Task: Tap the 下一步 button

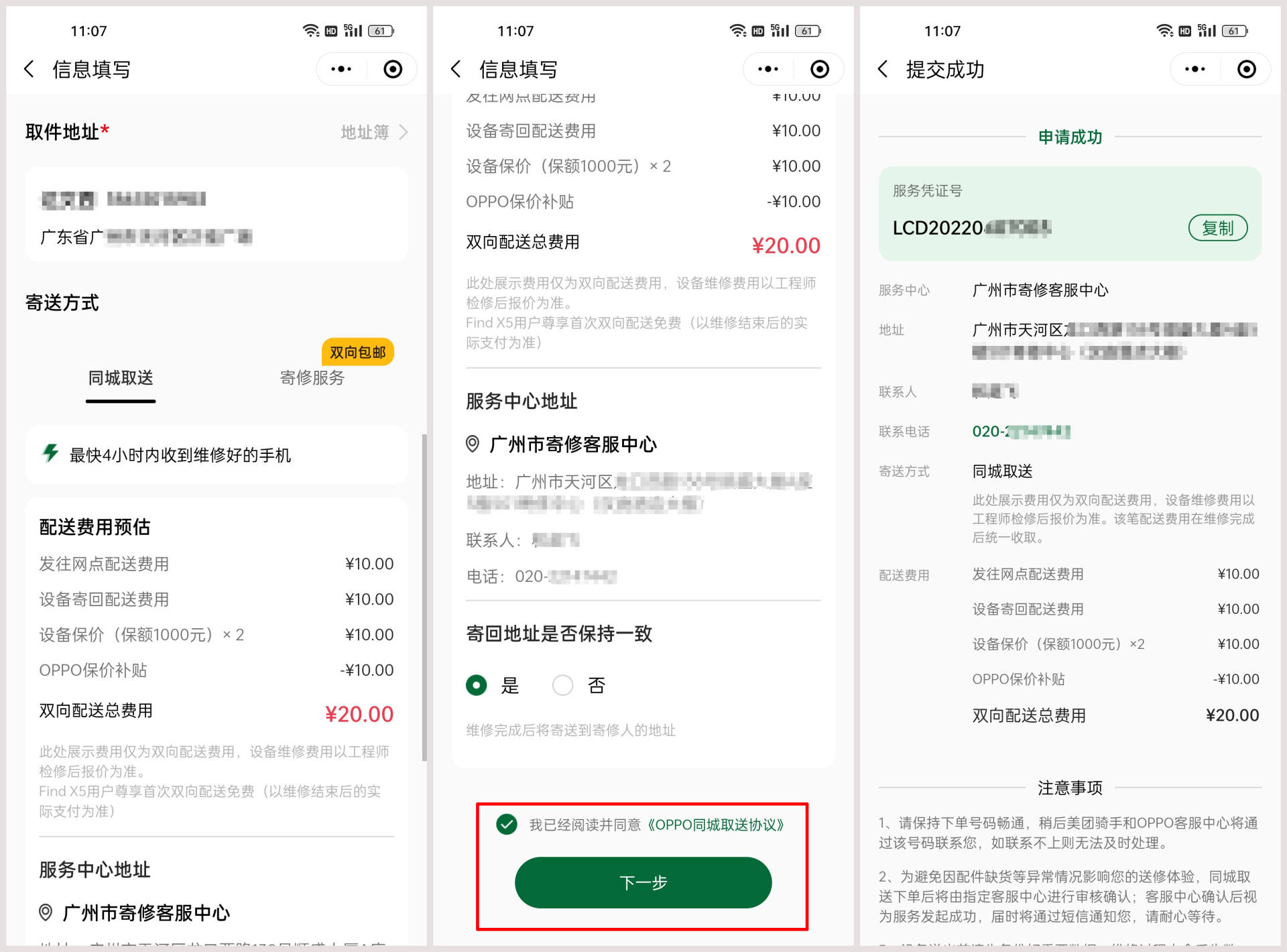Action: 643,883
